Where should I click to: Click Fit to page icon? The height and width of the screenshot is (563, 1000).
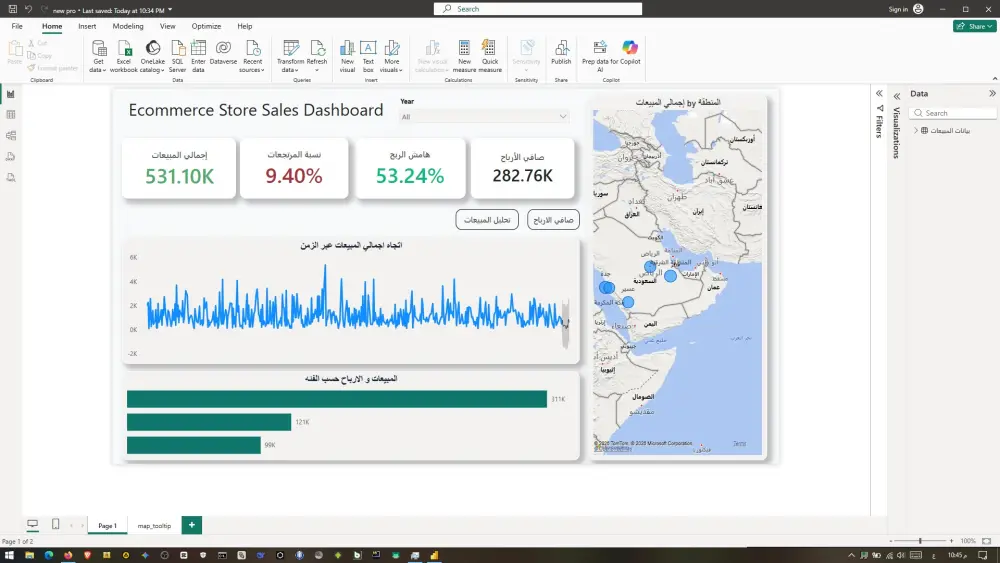pos(987,541)
